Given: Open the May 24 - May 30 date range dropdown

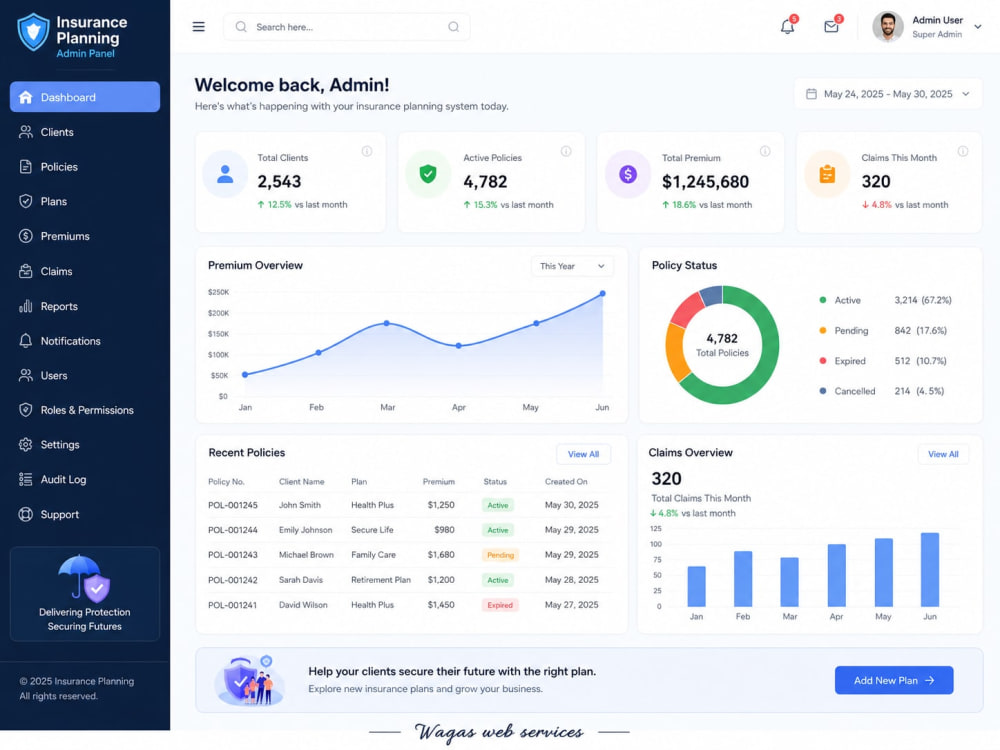Looking at the screenshot, I should click(x=888, y=94).
